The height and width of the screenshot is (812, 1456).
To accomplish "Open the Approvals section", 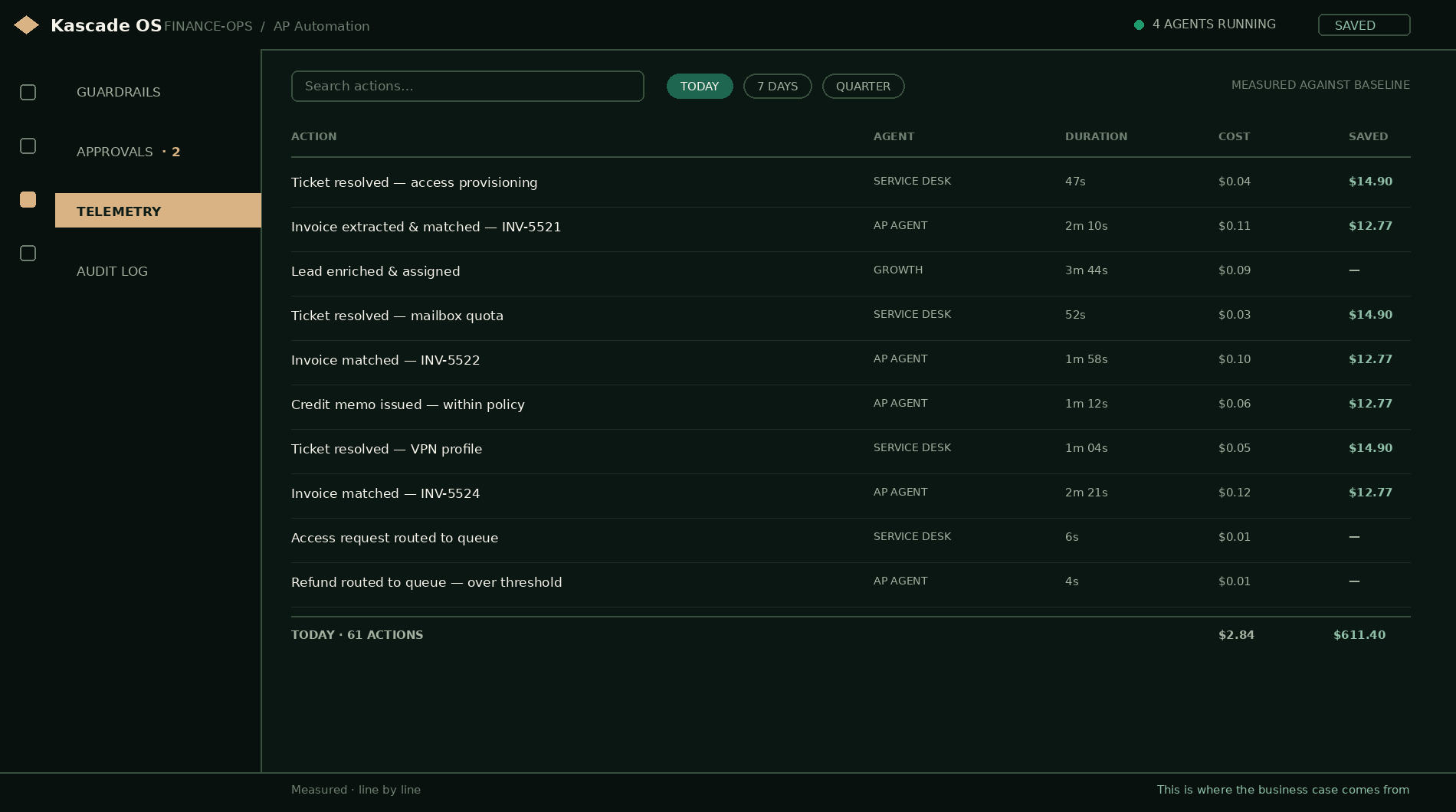I will pos(115,152).
